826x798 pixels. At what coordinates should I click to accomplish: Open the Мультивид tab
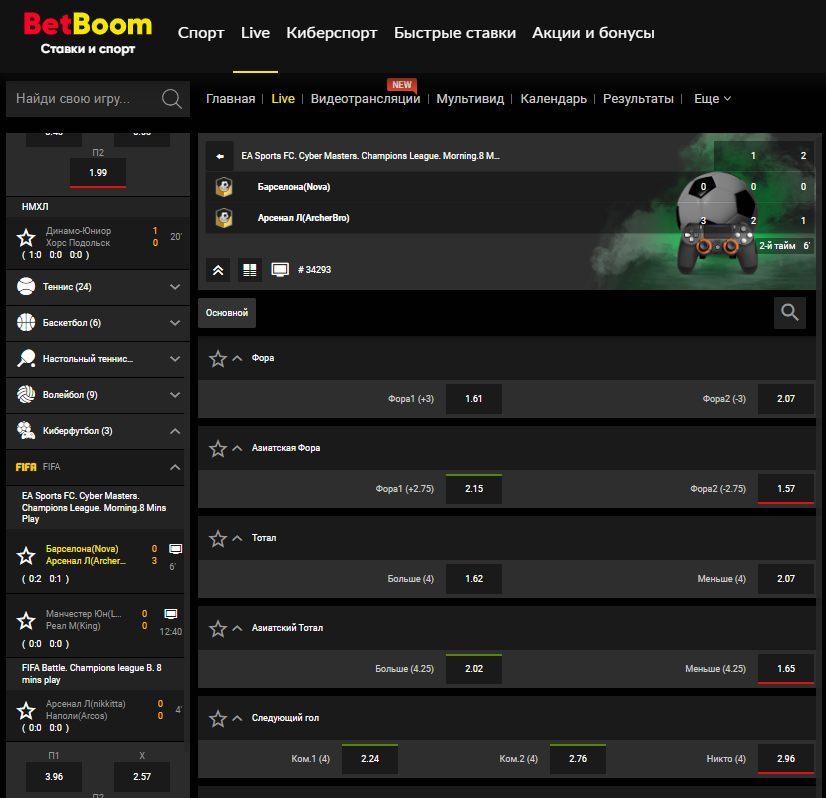pyautogui.click(x=470, y=98)
